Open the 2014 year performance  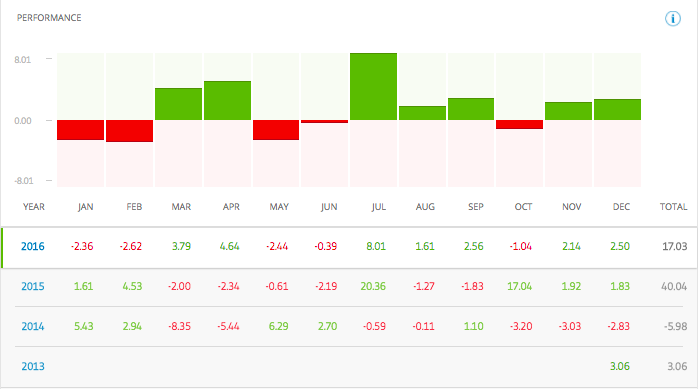[33, 326]
